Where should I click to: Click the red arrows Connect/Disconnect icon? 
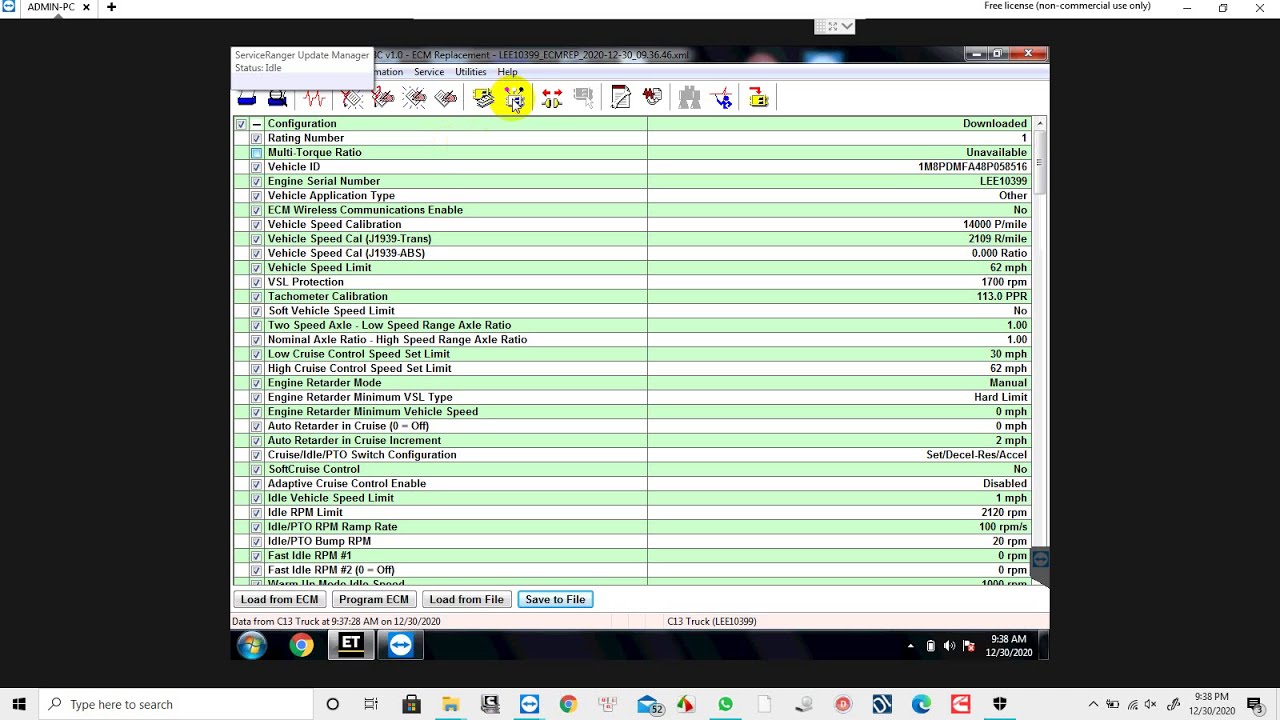coord(552,98)
